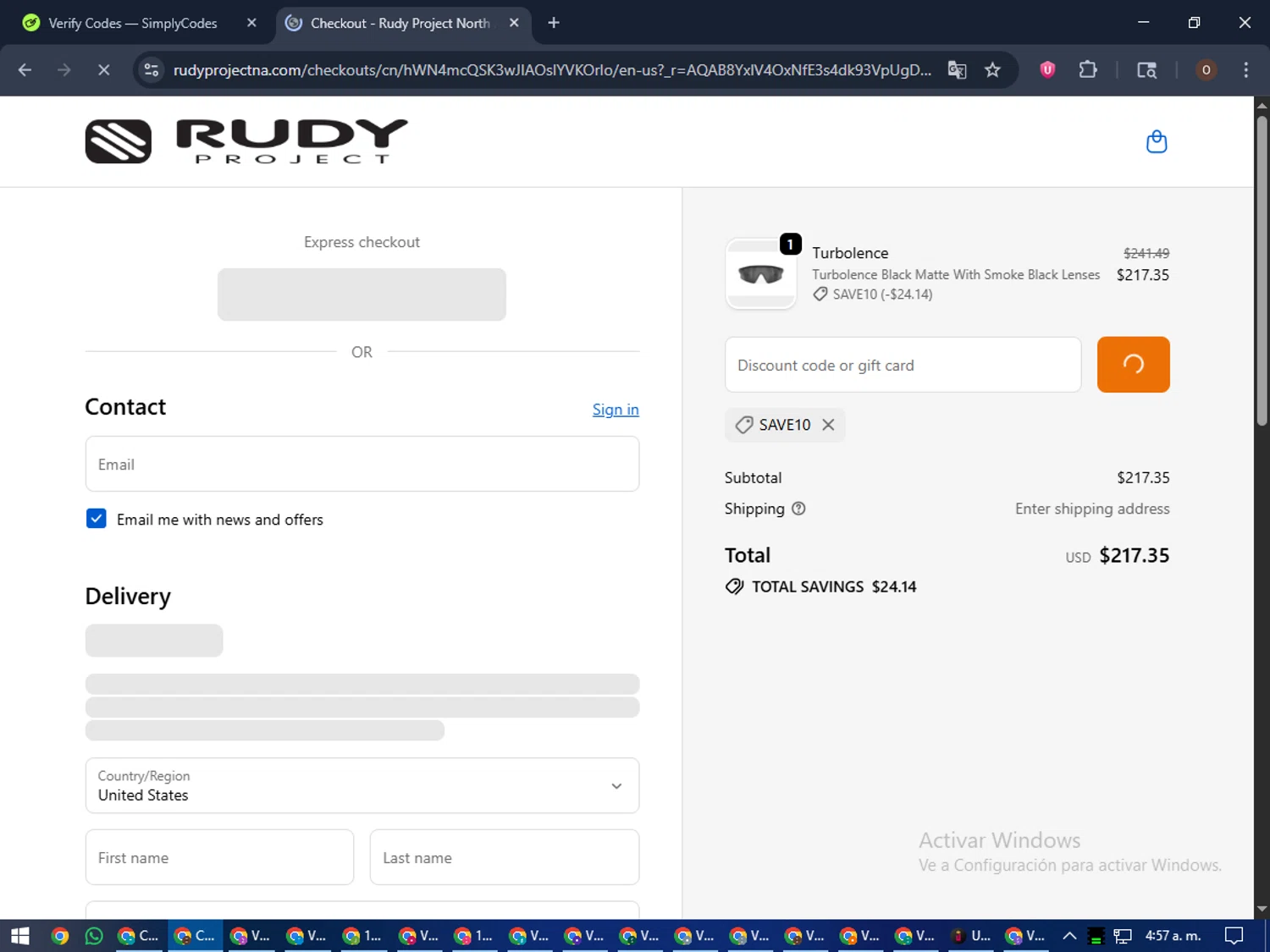
Task: Click the page vertical scrollbar
Action: point(1262,271)
